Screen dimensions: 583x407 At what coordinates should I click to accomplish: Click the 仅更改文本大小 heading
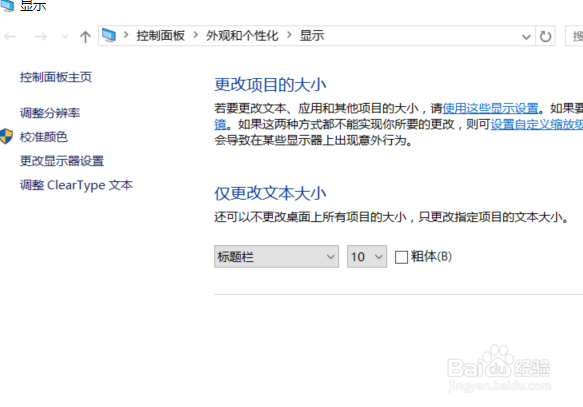(270, 193)
